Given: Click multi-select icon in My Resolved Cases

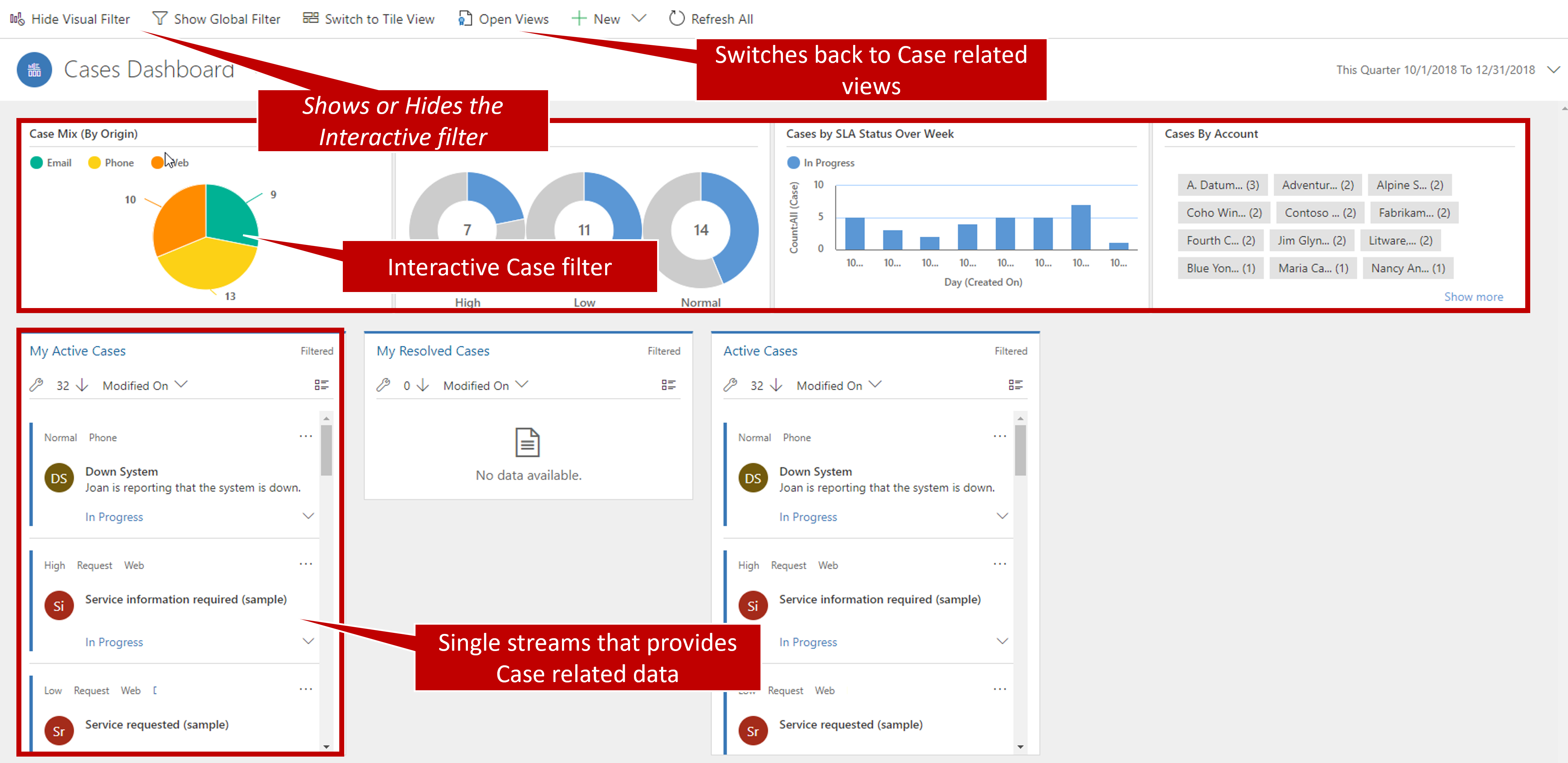Looking at the screenshot, I should pos(668,385).
